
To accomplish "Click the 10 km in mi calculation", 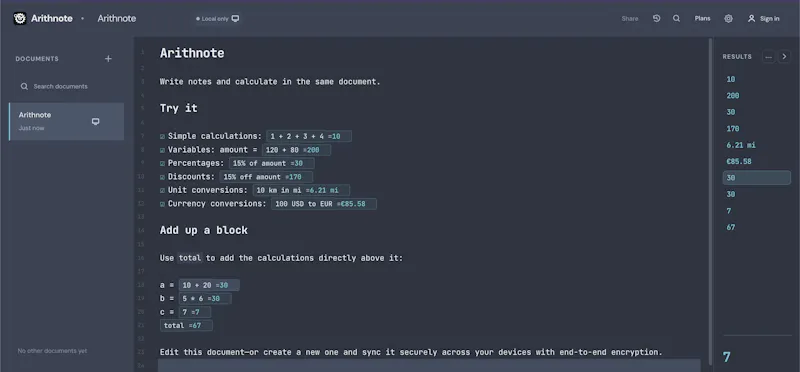I will 302,190.
